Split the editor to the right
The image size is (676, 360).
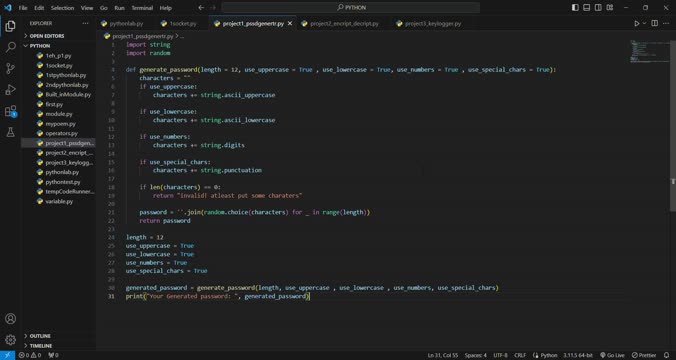coord(654,23)
